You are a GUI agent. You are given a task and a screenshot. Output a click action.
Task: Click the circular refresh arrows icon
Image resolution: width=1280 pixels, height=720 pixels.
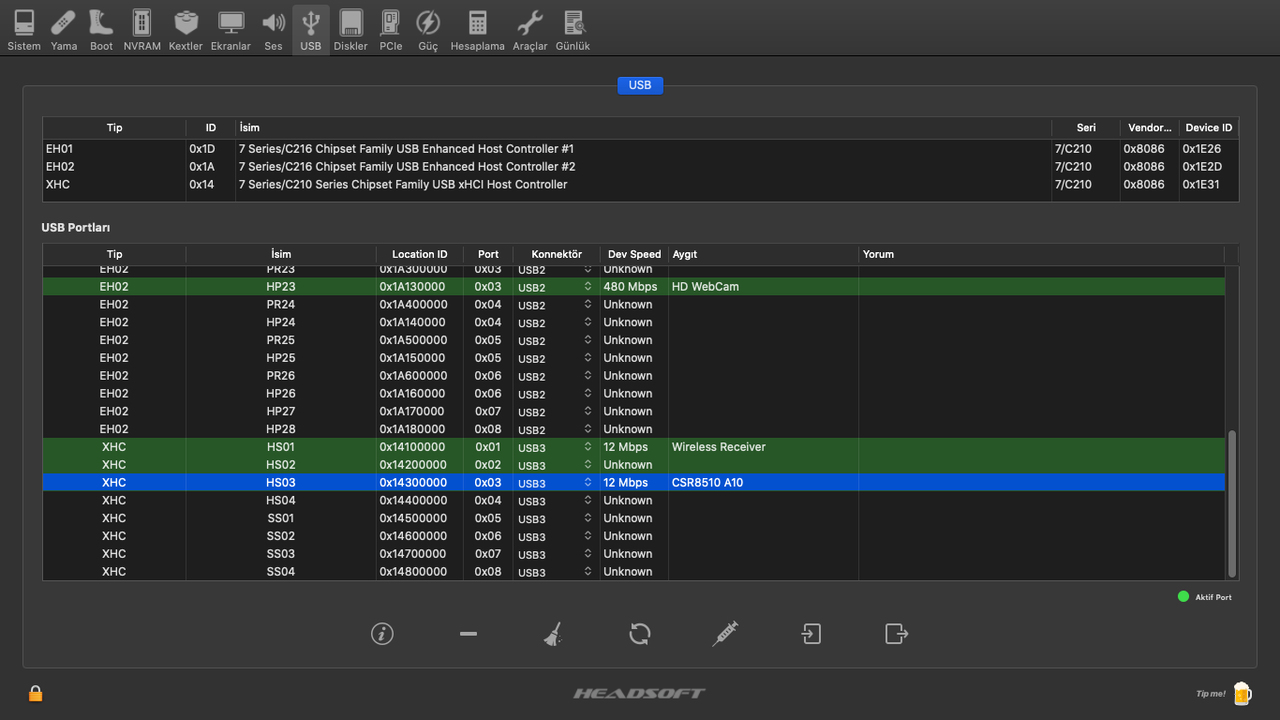tap(640, 634)
